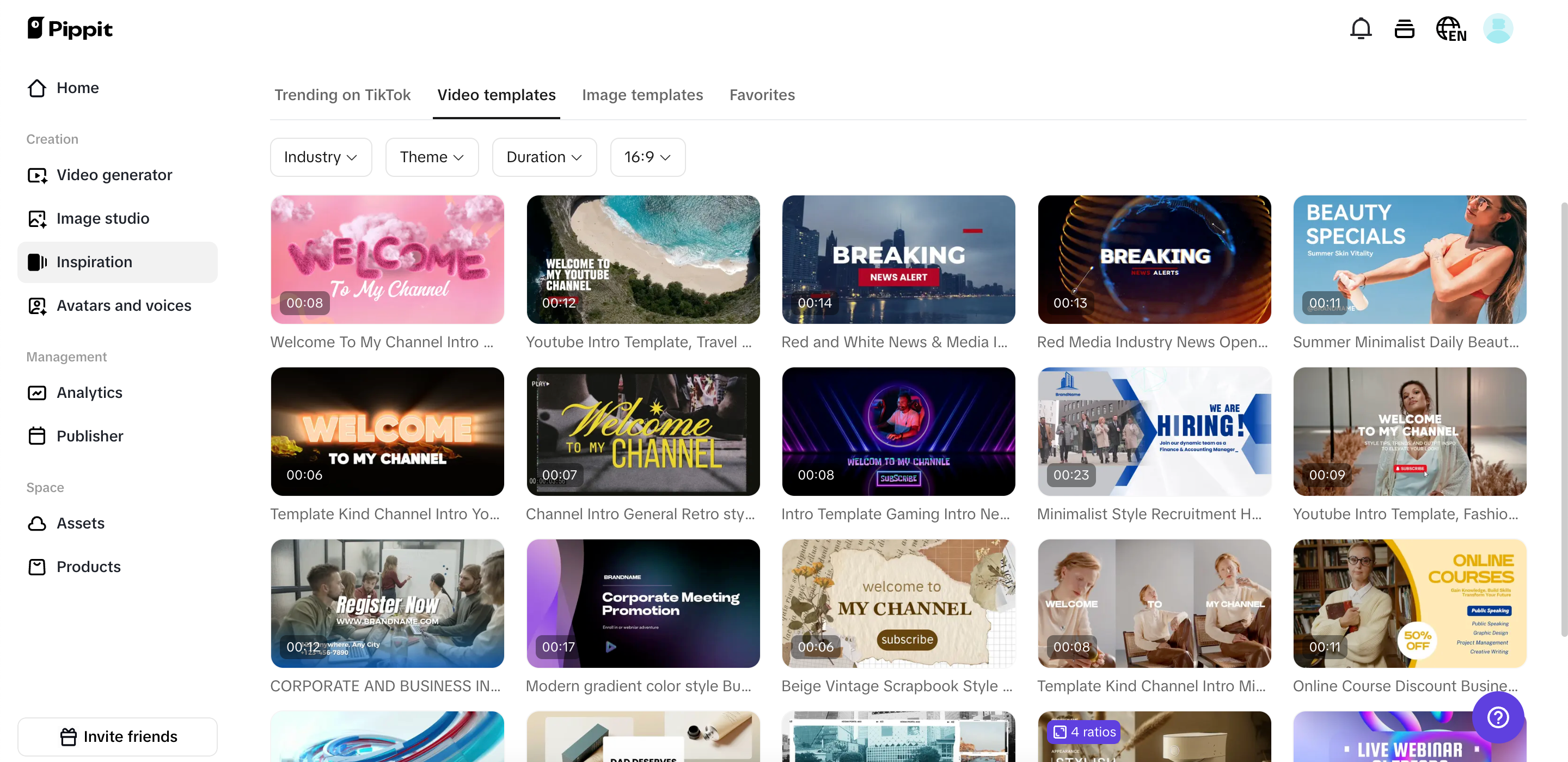Select the We Are Hiring recruitment template
1568x762 pixels.
[x=1154, y=431]
